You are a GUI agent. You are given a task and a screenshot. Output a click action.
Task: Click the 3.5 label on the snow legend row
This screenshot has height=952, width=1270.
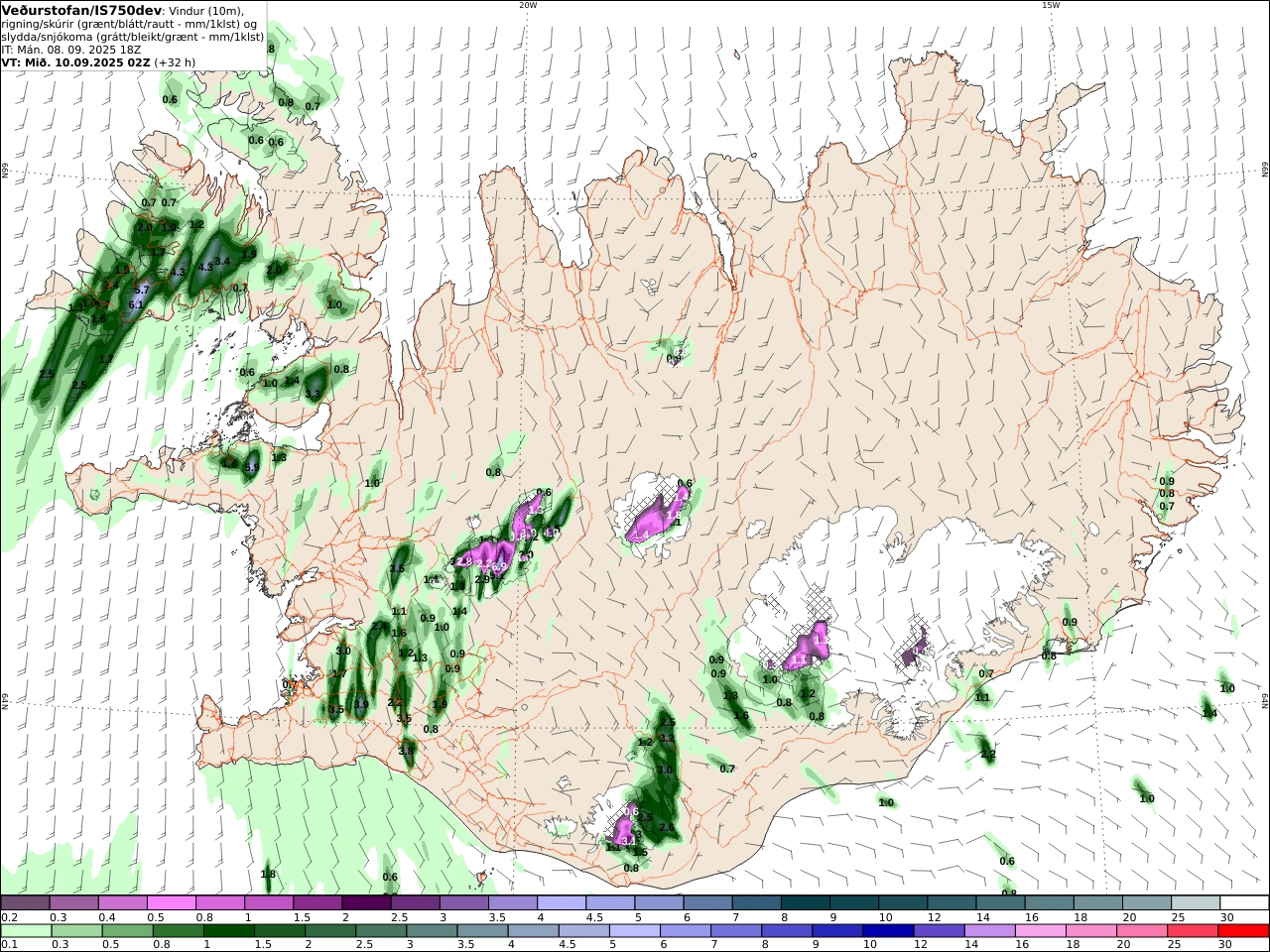(497, 917)
